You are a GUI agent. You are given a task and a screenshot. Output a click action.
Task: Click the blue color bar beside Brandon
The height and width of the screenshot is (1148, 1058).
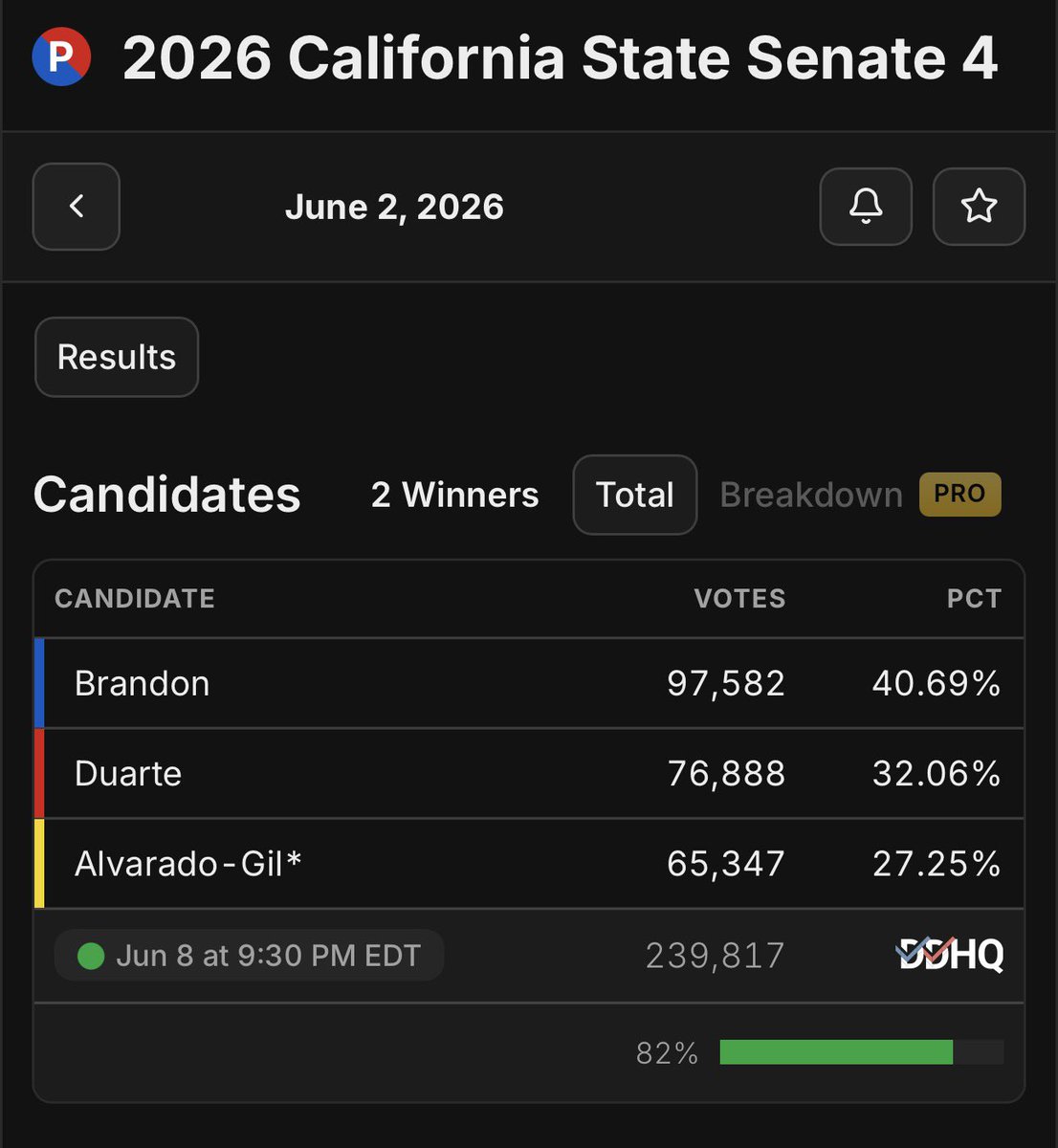tap(39, 683)
